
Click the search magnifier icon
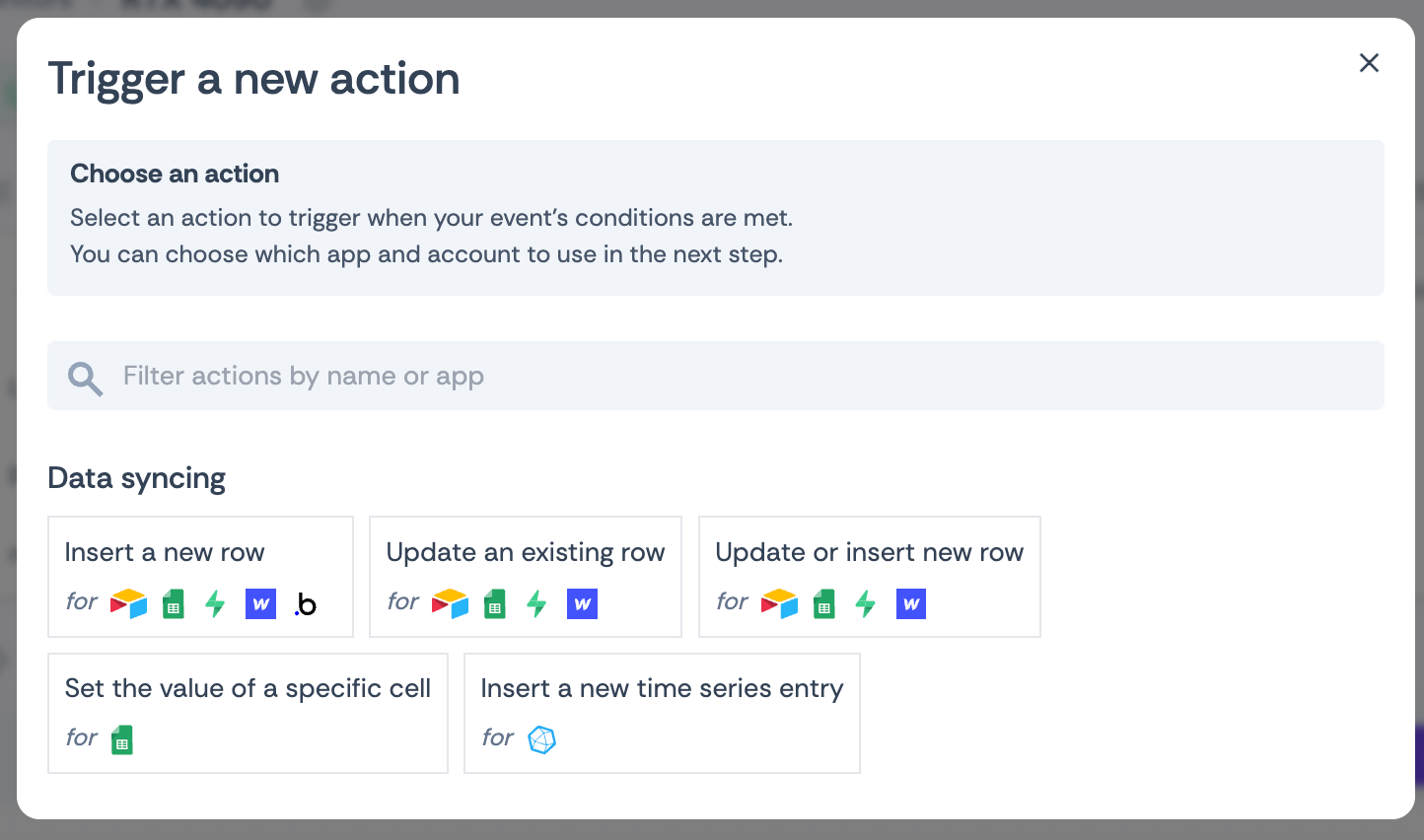85,378
